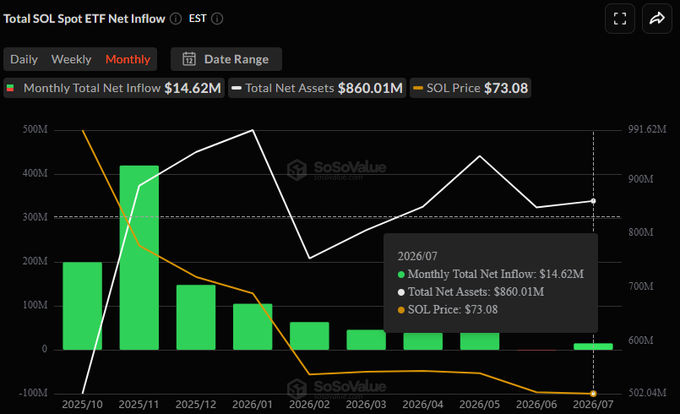The width and height of the screenshot is (680, 414).
Task: Click the 2026/07 x-axis label
Action: (x=593, y=404)
